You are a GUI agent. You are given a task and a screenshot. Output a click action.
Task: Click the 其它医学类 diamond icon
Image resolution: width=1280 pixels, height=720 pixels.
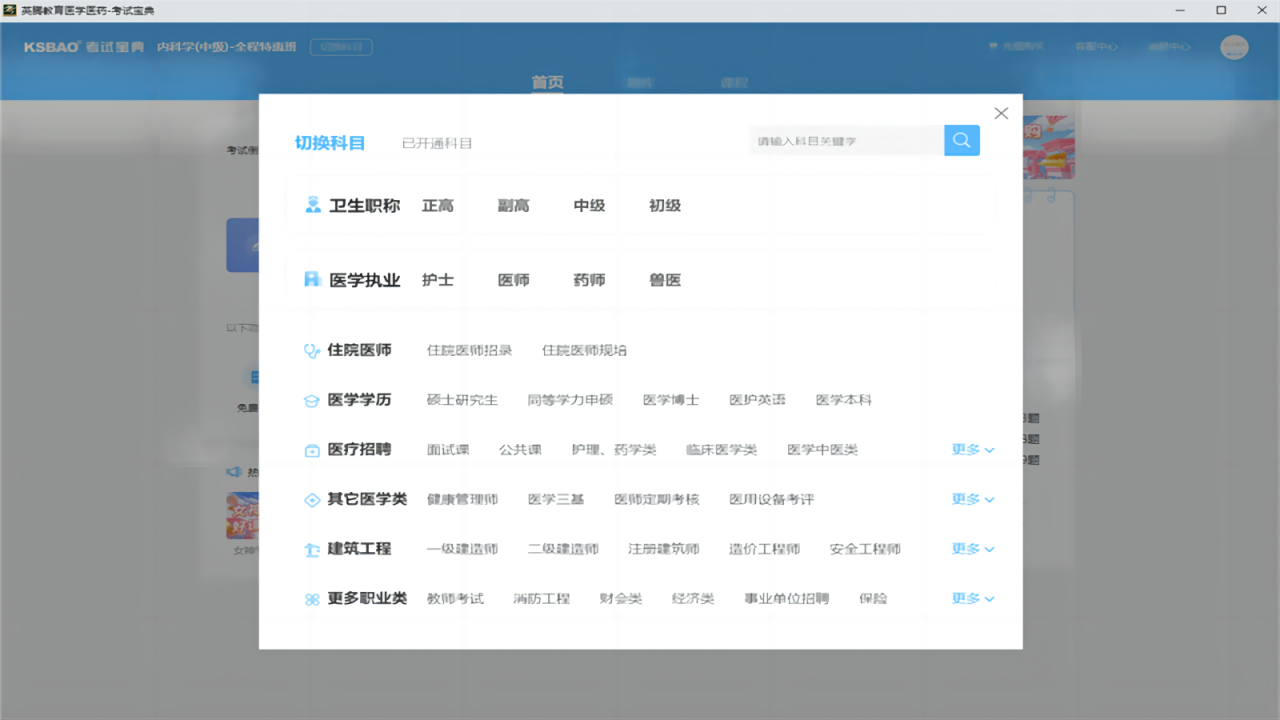312,499
